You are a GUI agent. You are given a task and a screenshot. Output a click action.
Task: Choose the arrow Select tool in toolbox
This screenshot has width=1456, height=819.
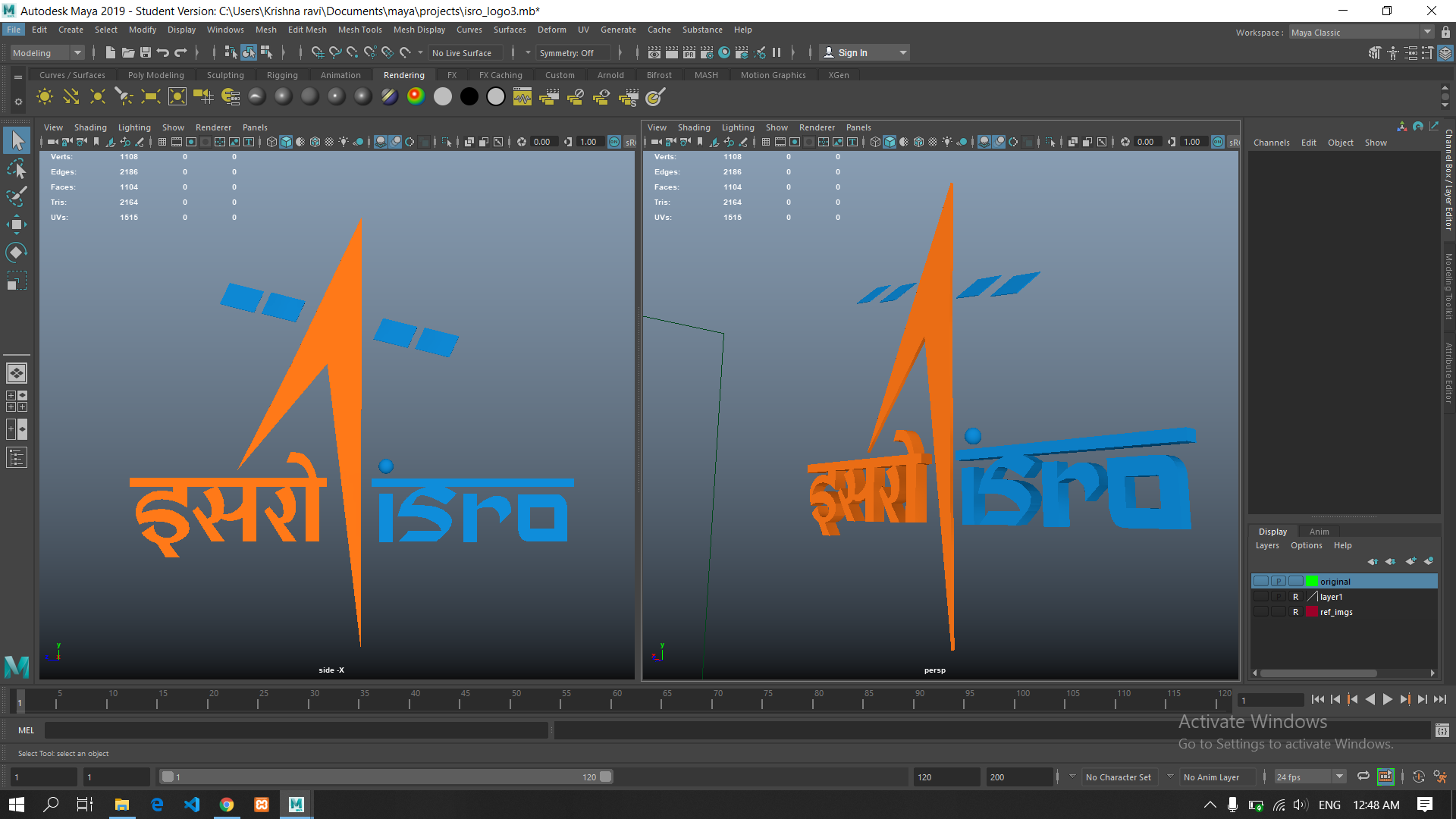[17, 140]
